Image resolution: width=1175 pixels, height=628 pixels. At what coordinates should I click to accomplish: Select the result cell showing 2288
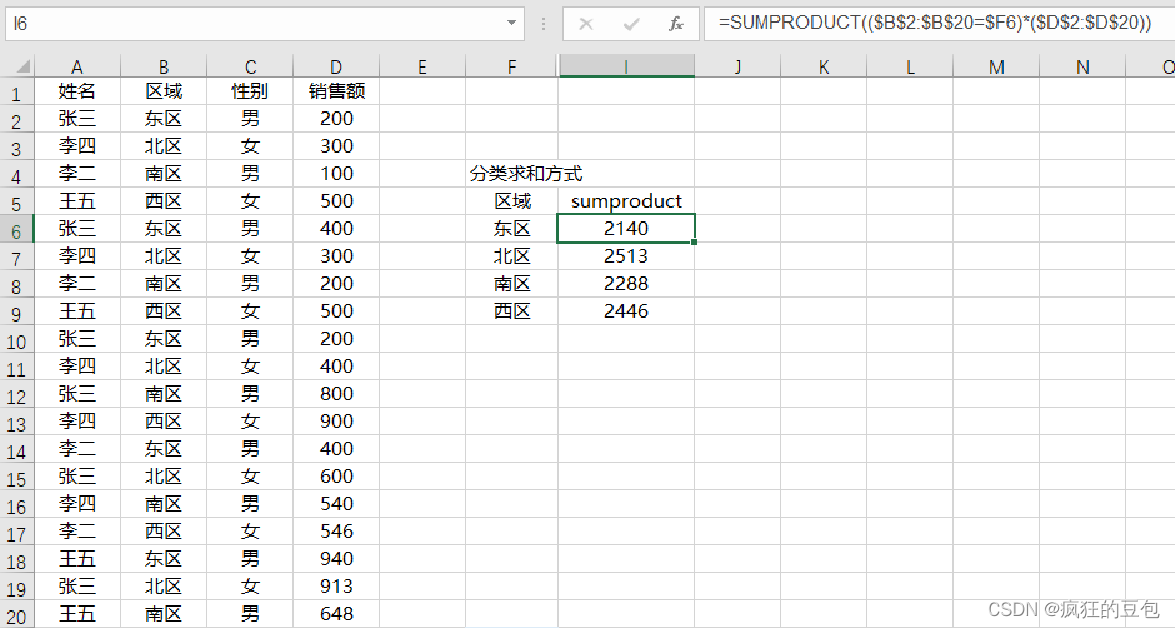pos(626,284)
